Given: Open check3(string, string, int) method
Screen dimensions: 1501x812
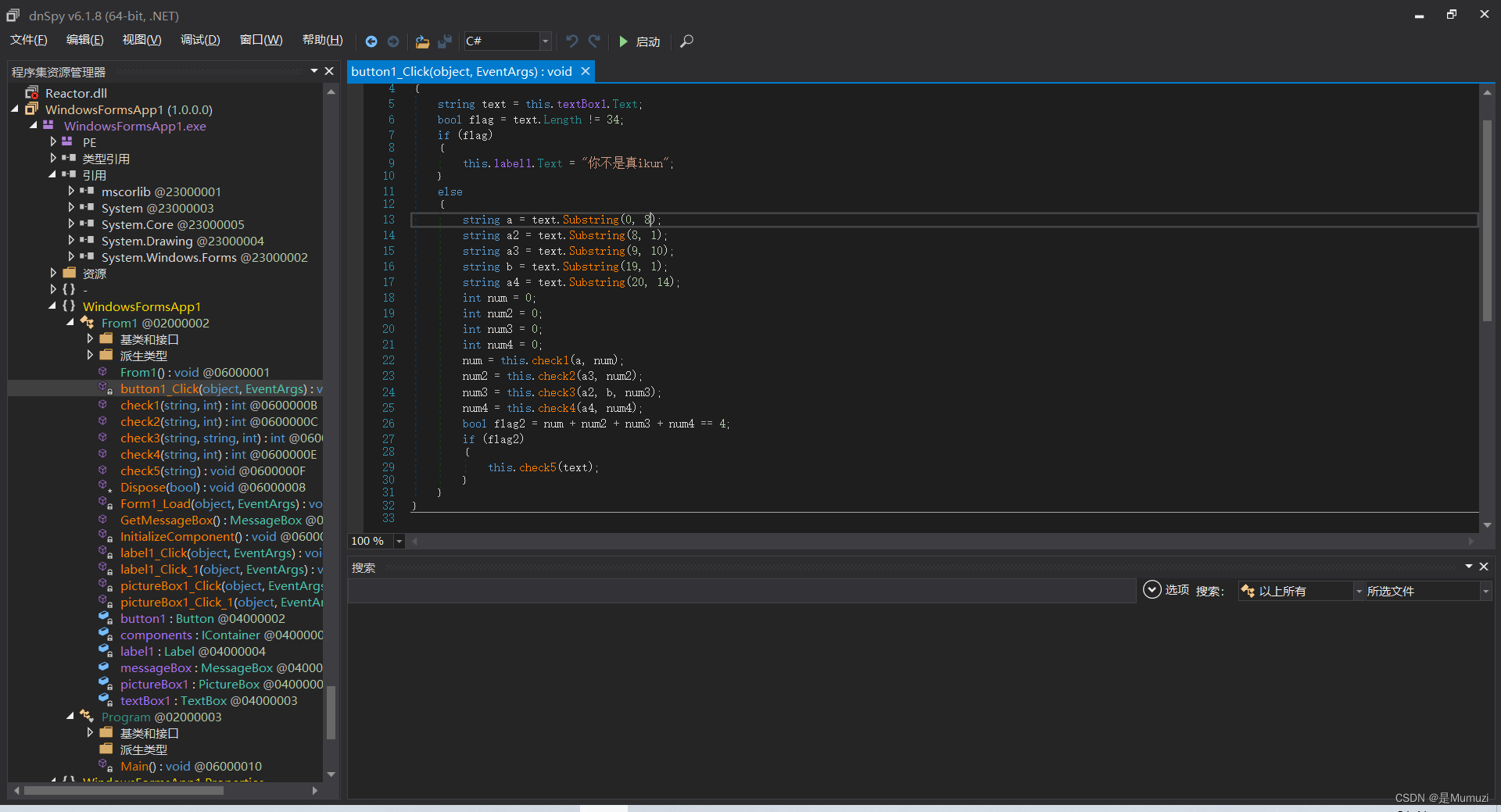Looking at the screenshot, I should coord(220,438).
